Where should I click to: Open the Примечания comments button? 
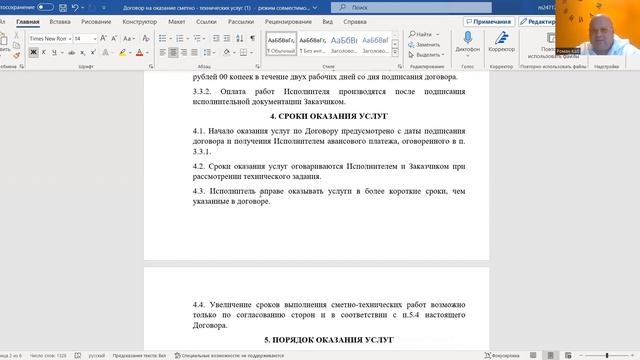click(x=489, y=22)
